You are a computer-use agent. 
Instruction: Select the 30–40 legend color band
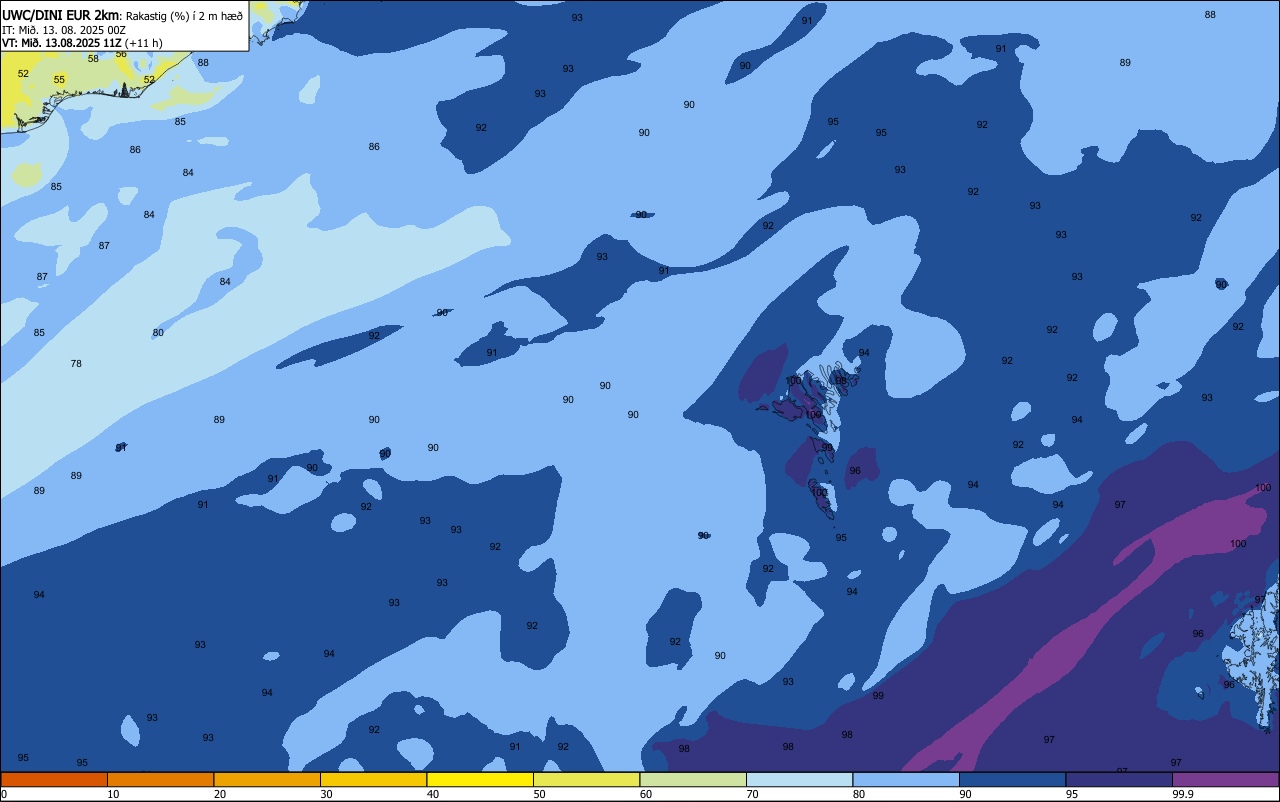point(373,779)
